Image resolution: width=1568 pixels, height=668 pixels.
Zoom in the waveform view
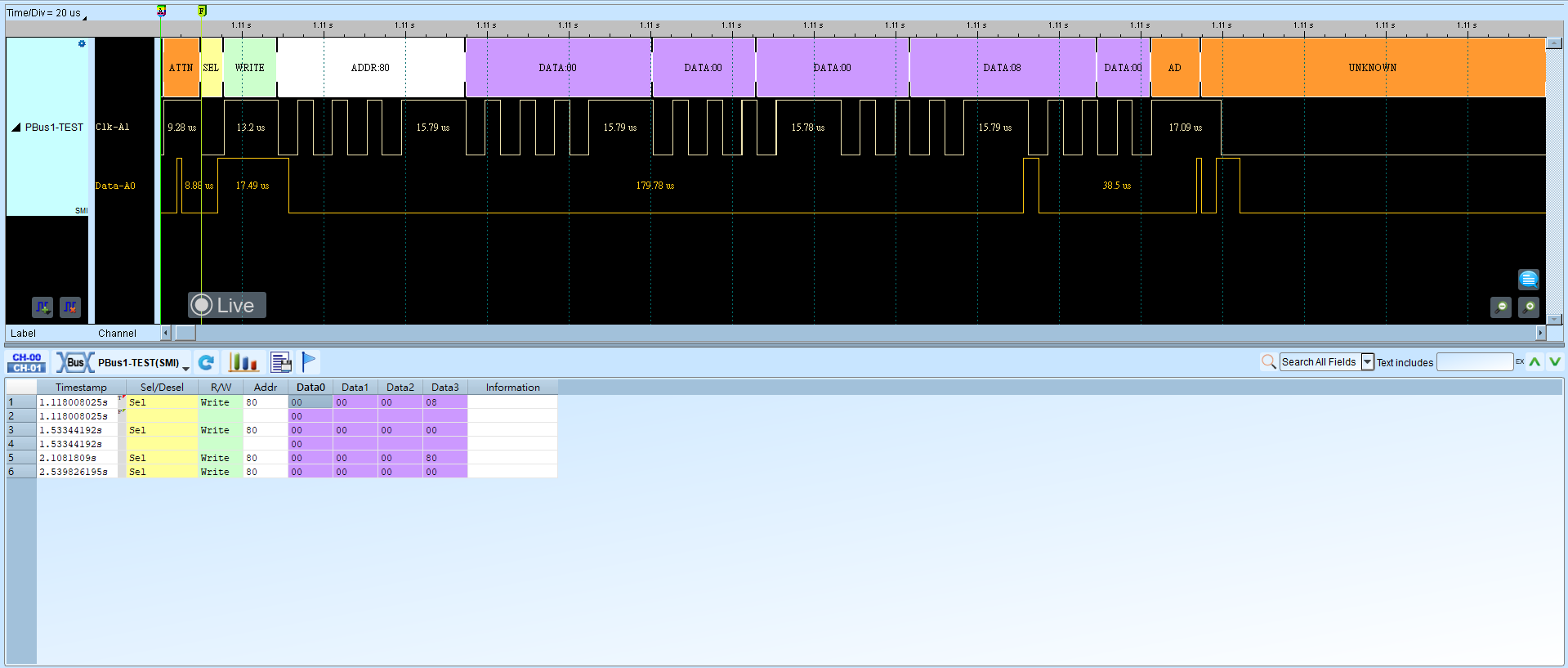click(1529, 307)
